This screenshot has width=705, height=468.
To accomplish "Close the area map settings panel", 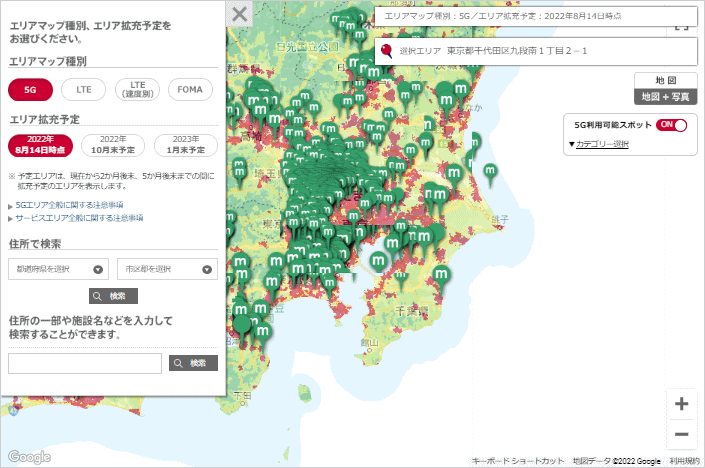I will [x=239, y=14].
